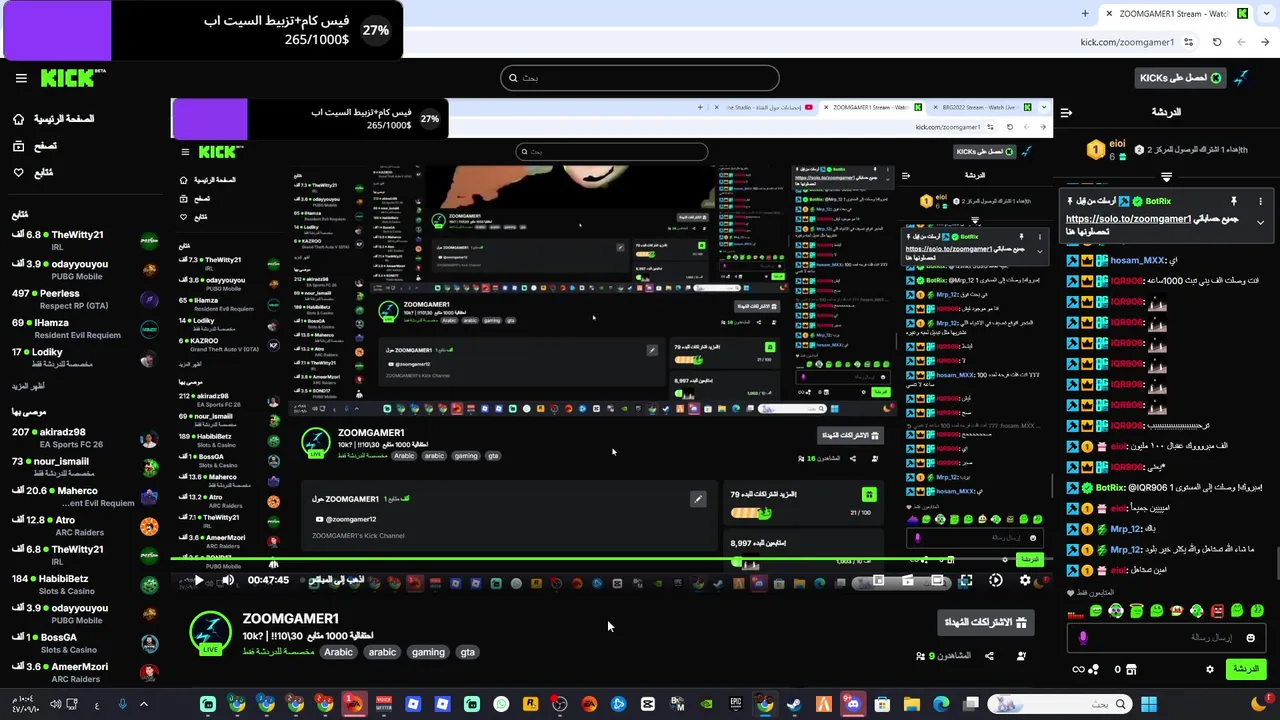The width and height of the screenshot is (1280, 720).
Task: Click the taskbar microphone tray icon
Action: point(123,704)
